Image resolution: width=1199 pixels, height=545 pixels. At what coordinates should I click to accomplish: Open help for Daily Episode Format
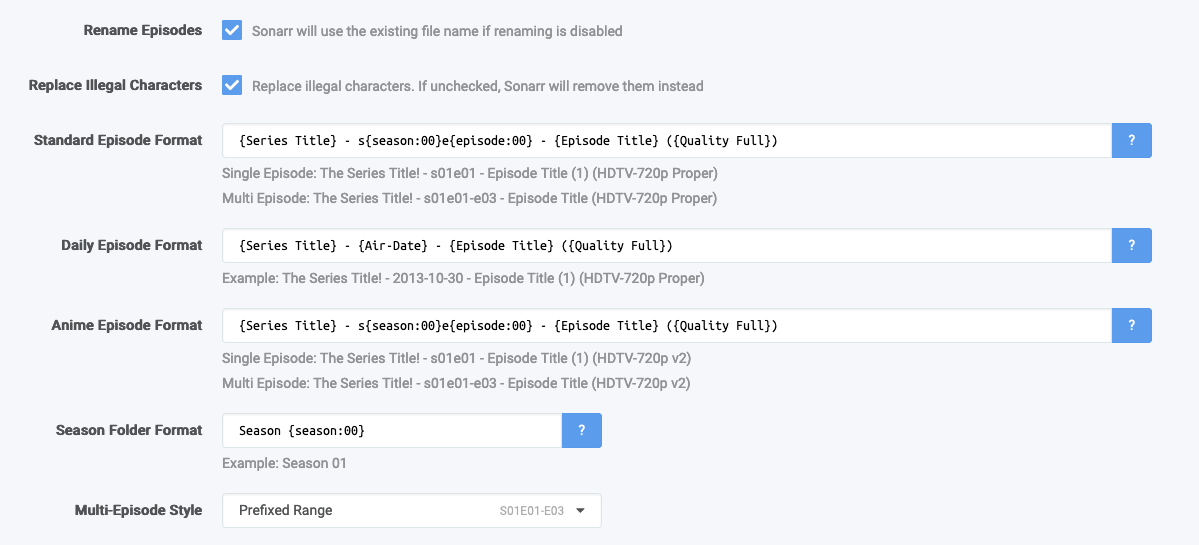click(x=1131, y=245)
